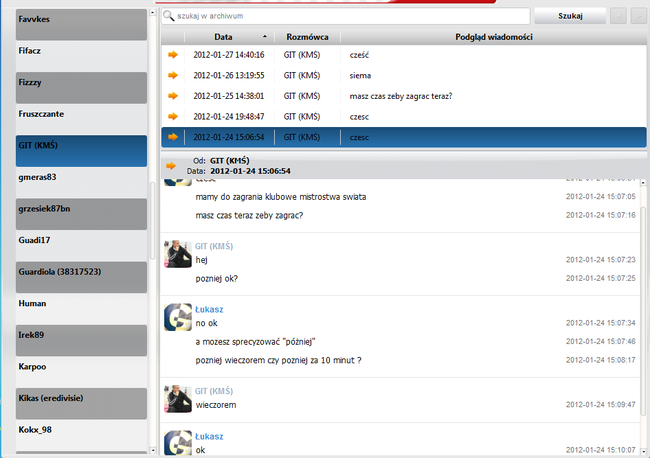Click the orange arrow next to 'Od: GIT (KMŚ)'

[171, 165]
